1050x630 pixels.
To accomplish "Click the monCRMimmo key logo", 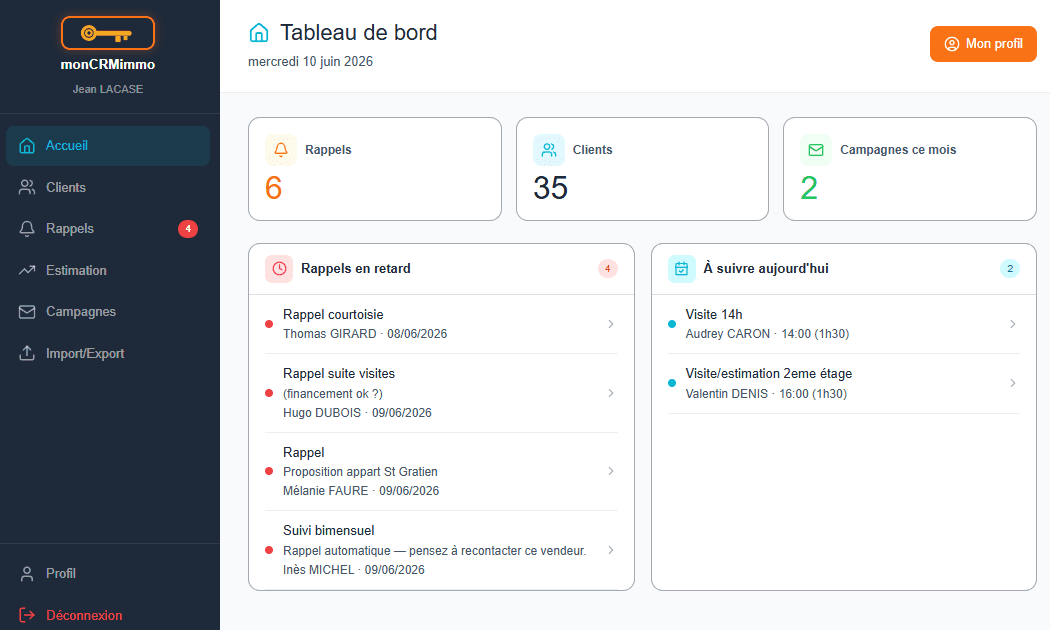I will point(108,33).
